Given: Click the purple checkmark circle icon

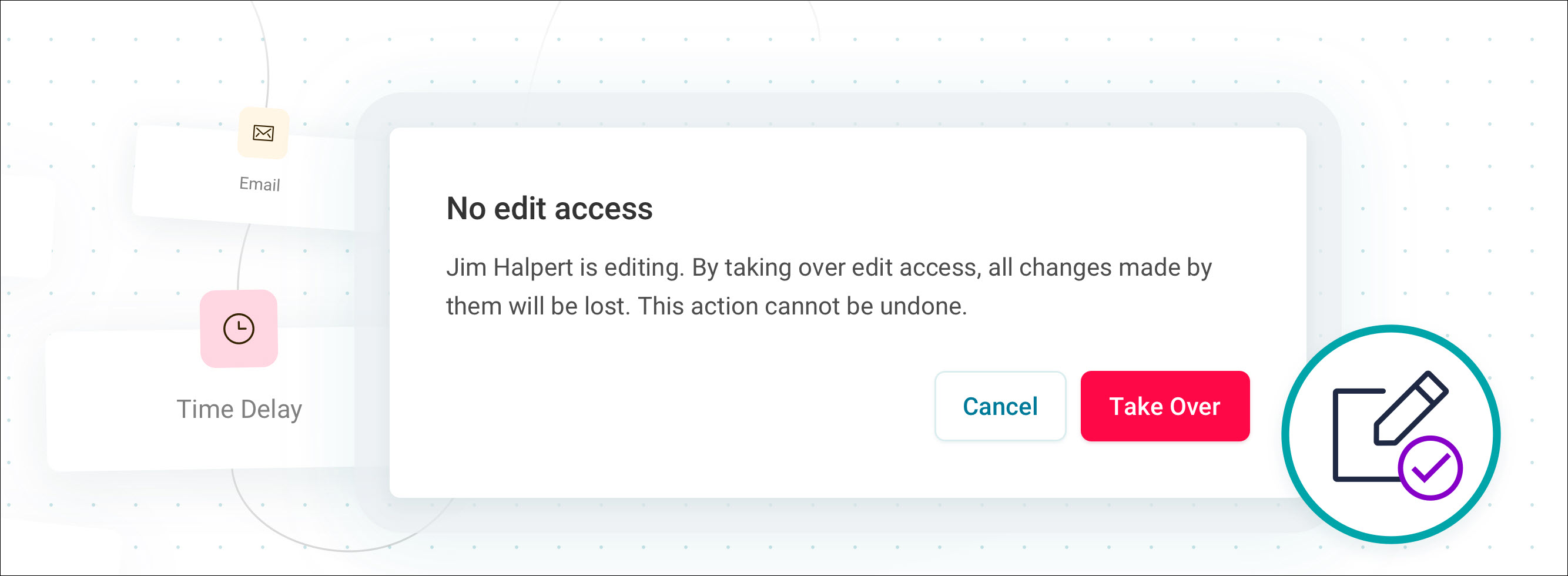Looking at the screenshot, I should tap(1430, 468).
